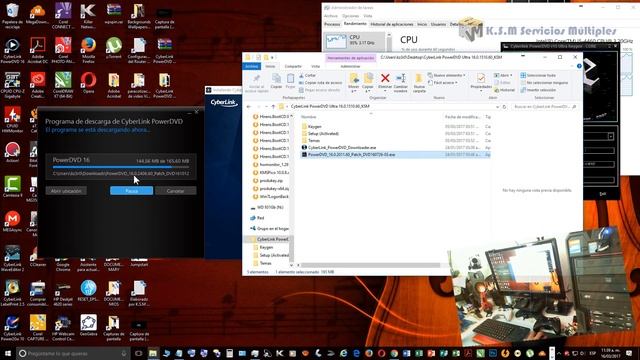This screenshot has height=360, width=640.
Task: Open the CyberLink Power2Go 10 shortcut
Action: point(12,328)
